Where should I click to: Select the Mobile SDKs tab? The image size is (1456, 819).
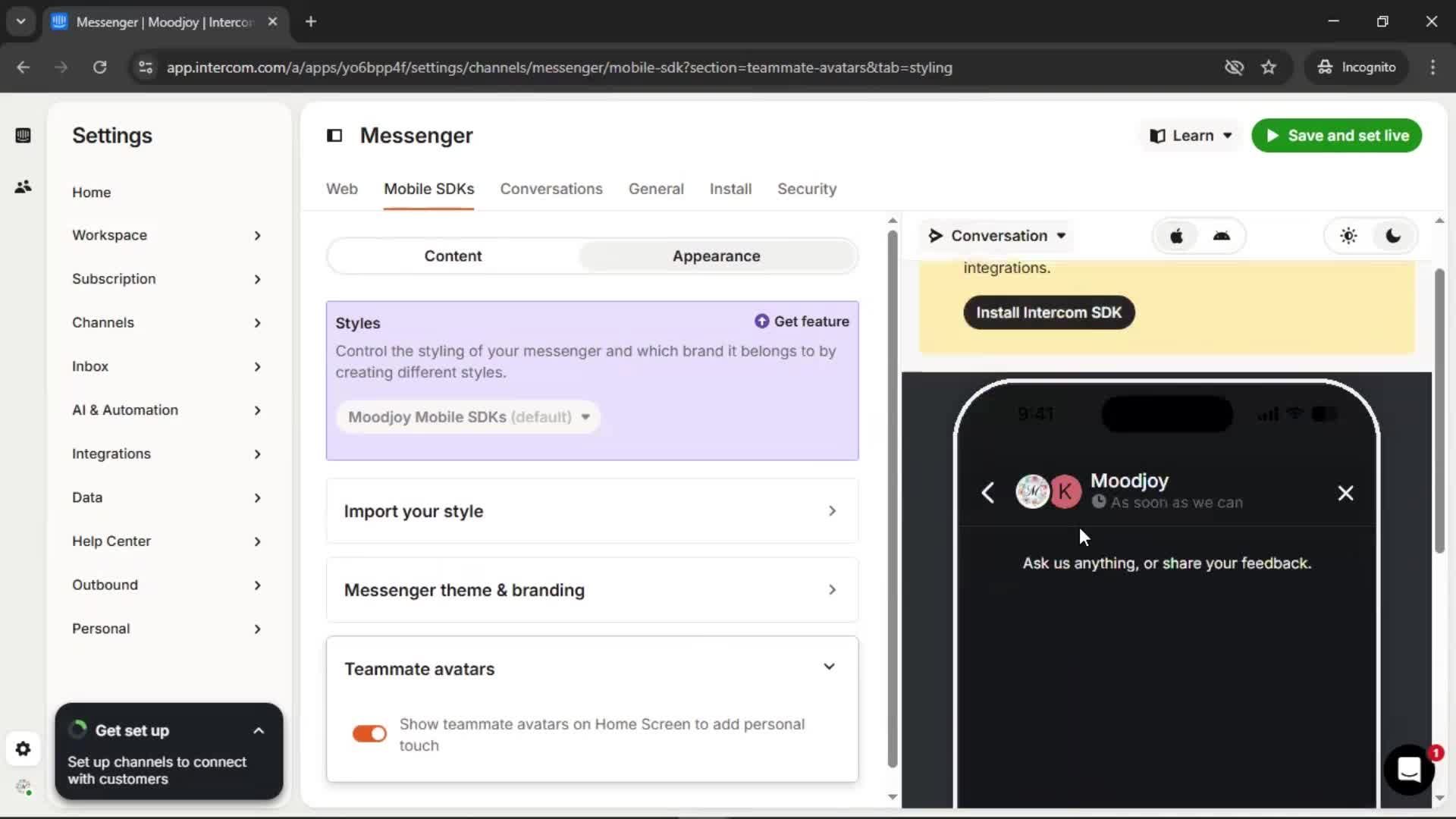pos(428,189)
